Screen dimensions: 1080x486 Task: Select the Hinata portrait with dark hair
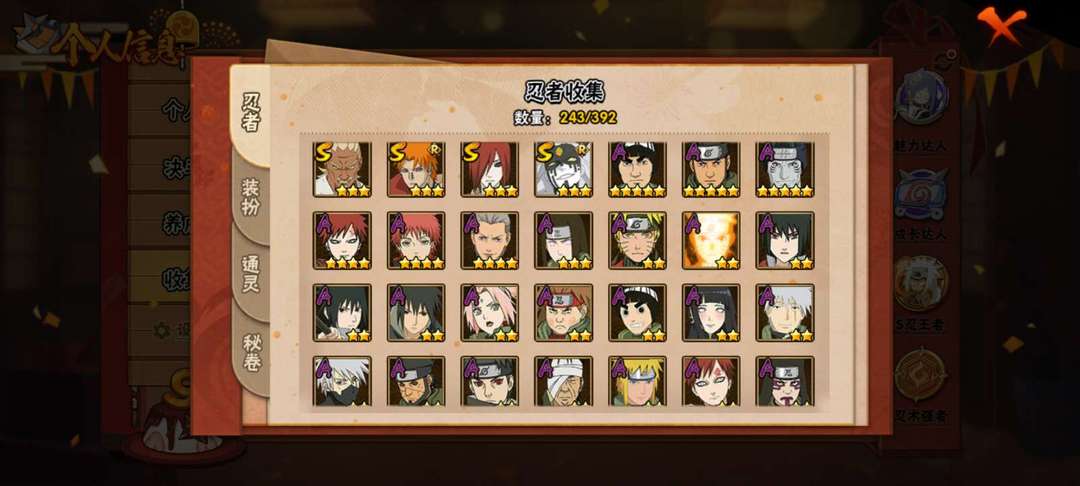click(x=711, y=313)
